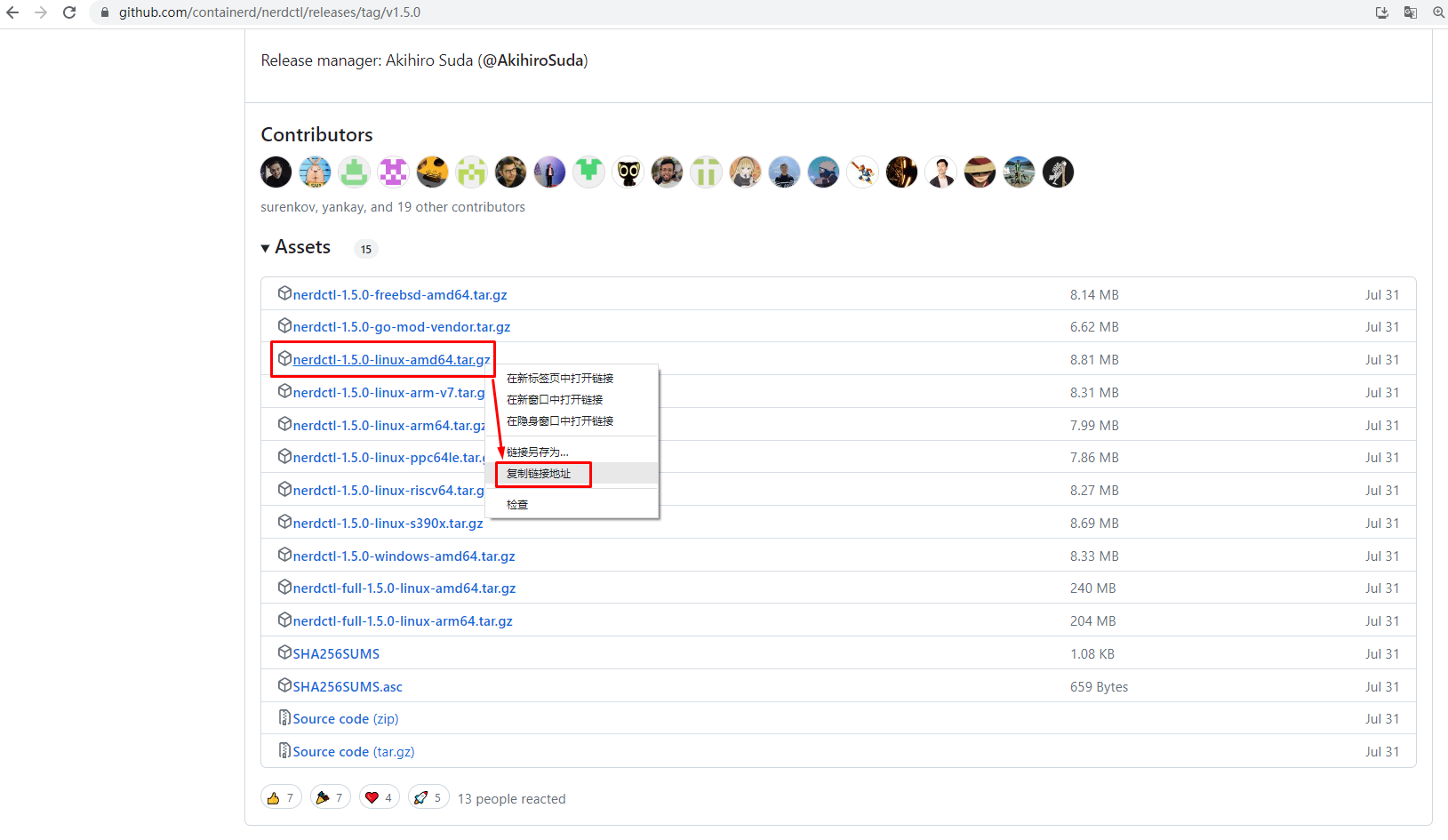The image size is (1448, 840).
Task: Click package icon beside SHA256SUMS.asc
Action: (x=284, y=685)
